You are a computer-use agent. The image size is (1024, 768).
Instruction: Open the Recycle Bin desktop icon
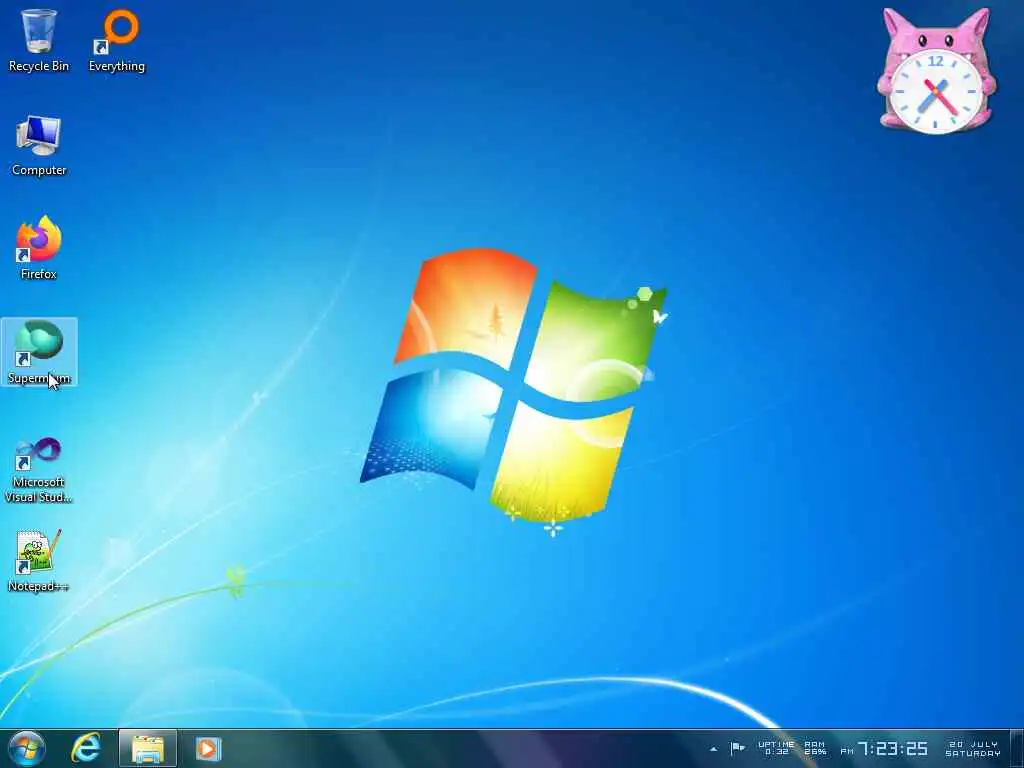[x=39, y=40]
